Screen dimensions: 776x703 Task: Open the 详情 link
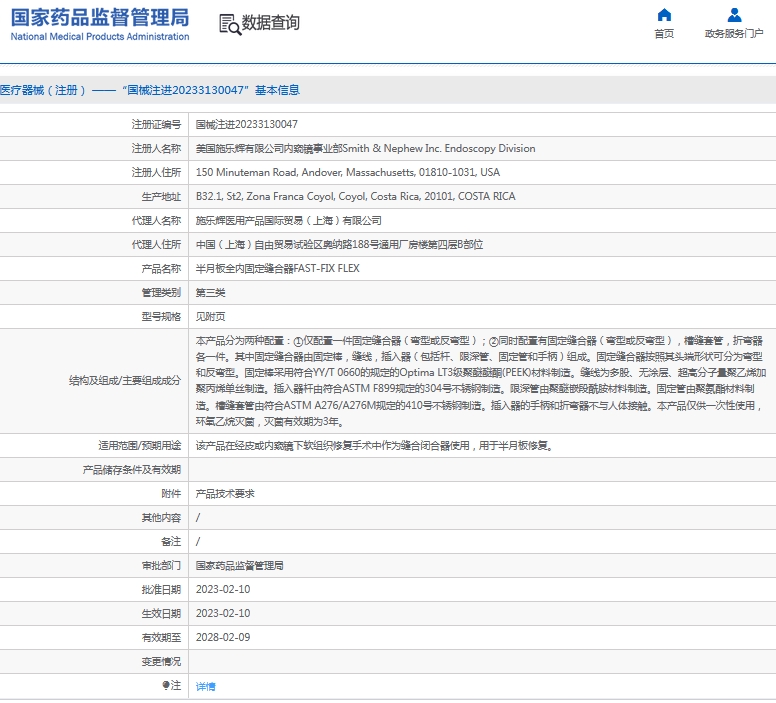(205, 686)
